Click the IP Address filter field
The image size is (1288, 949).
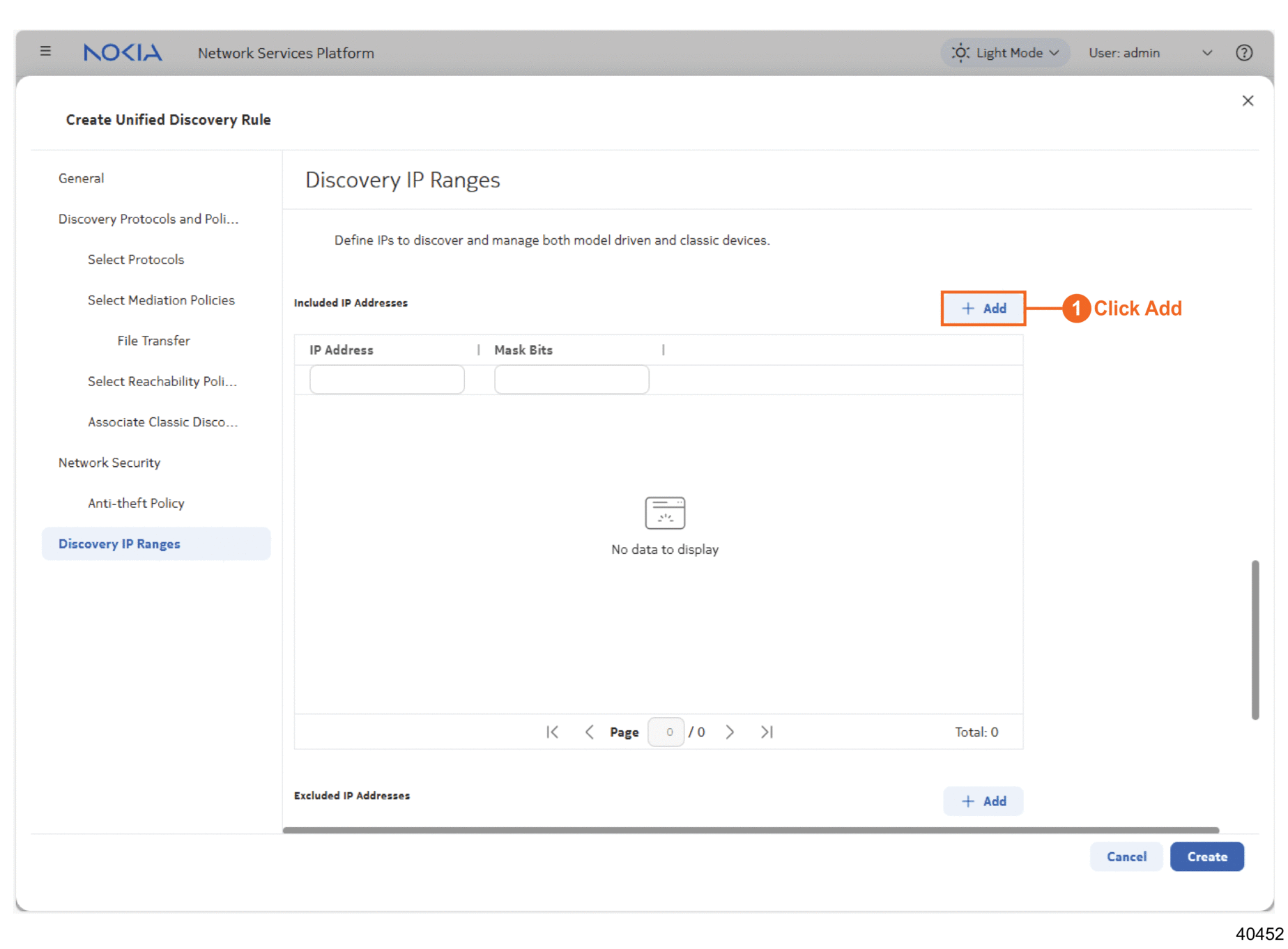click(x=387, y=380)
